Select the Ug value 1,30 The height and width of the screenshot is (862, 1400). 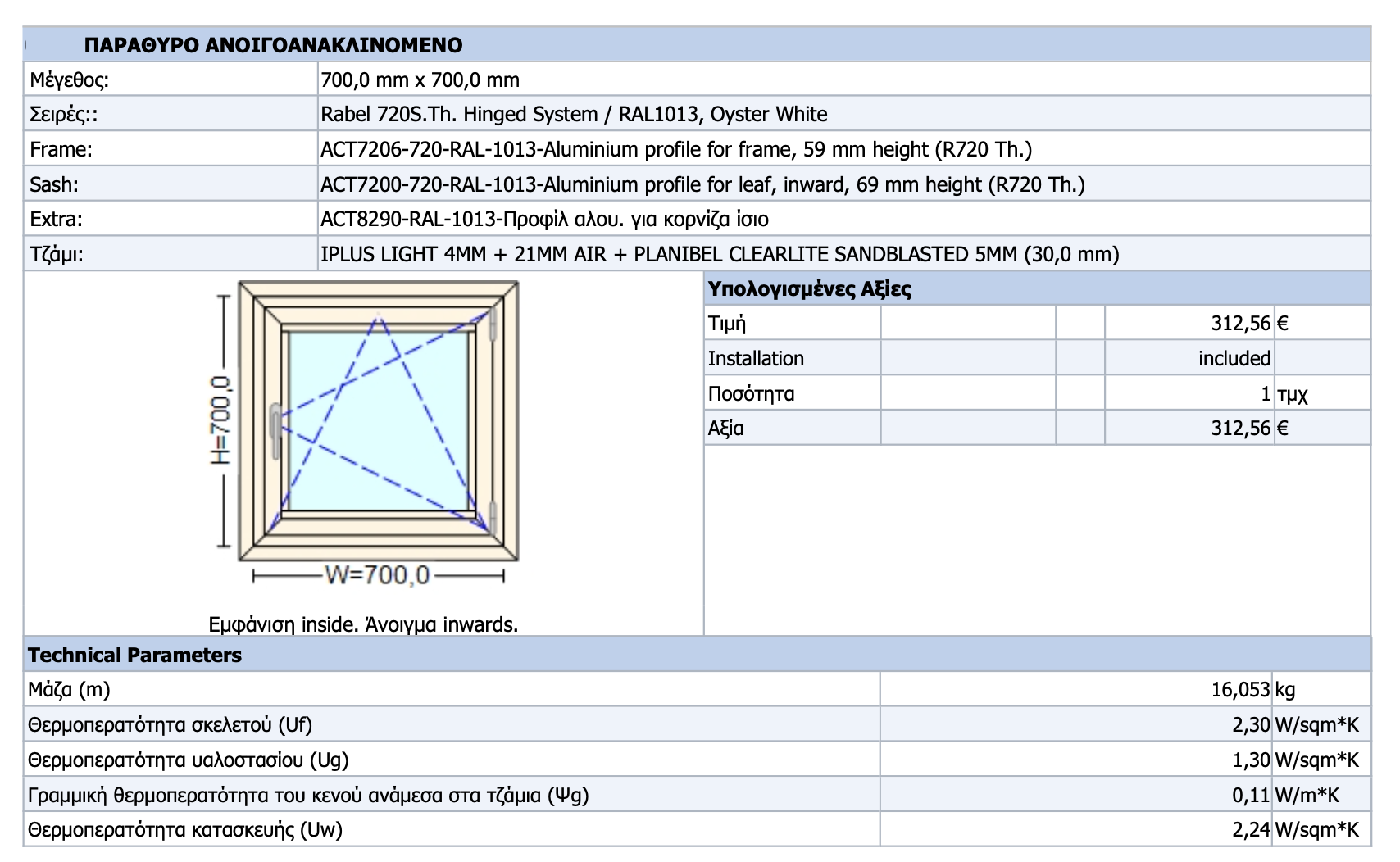[1252, 760]
